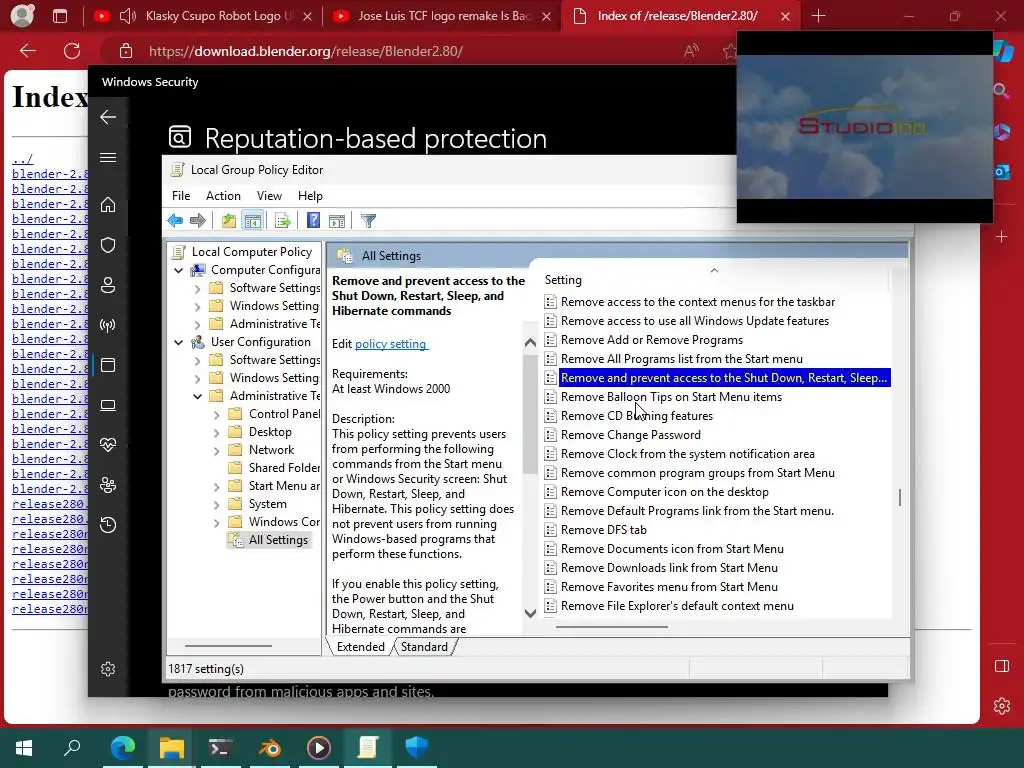Open the File menu
The height and width of the screenshot is (768, 1024).
pyautogui.click(x=181, y=196)
